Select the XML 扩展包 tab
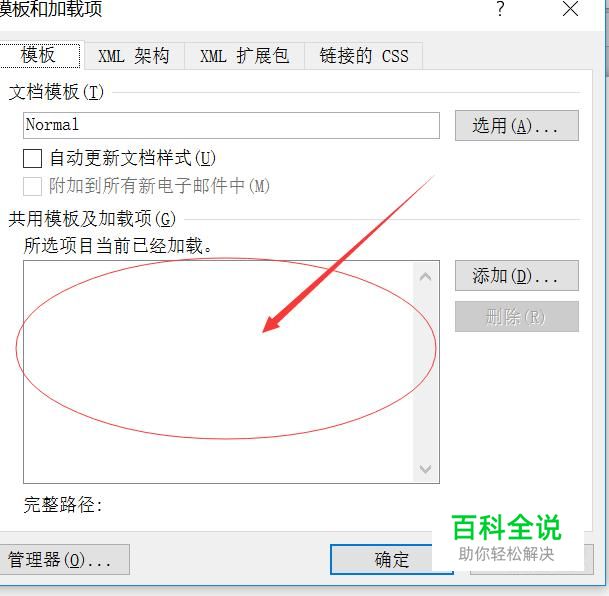The image size is (609, 596). point(244,56)
